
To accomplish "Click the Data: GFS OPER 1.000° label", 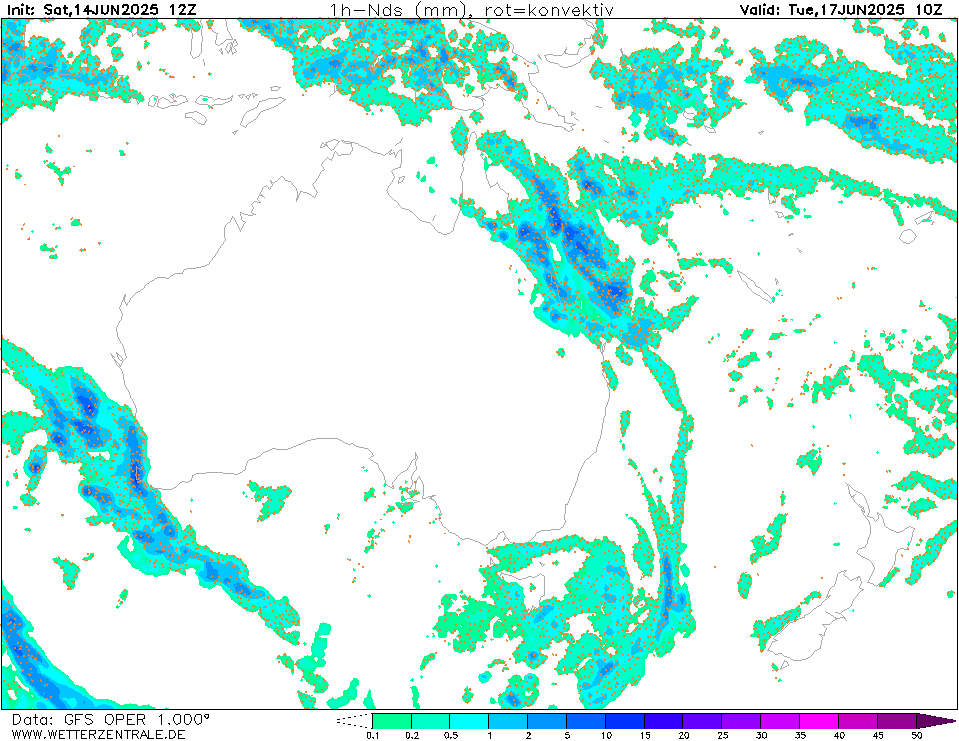I will [111, 719].
